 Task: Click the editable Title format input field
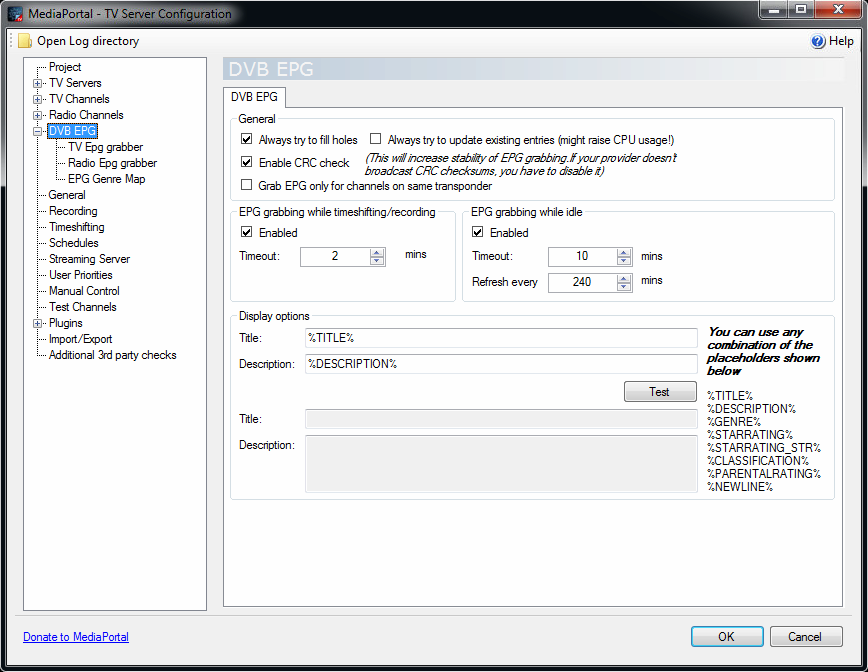click(501, 338)
